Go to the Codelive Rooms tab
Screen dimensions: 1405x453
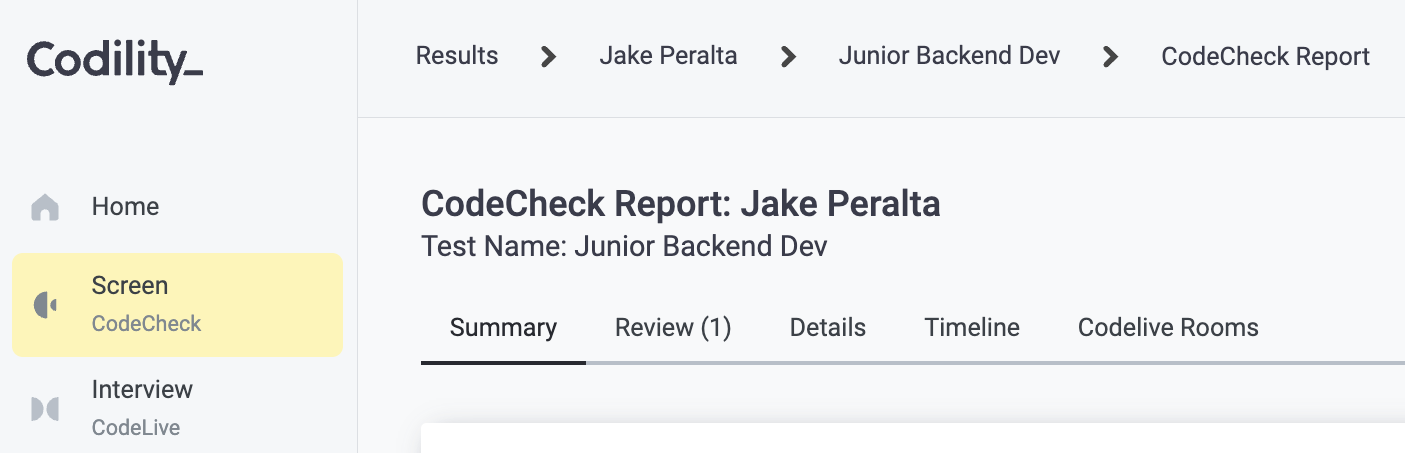tap(1168, 328)
